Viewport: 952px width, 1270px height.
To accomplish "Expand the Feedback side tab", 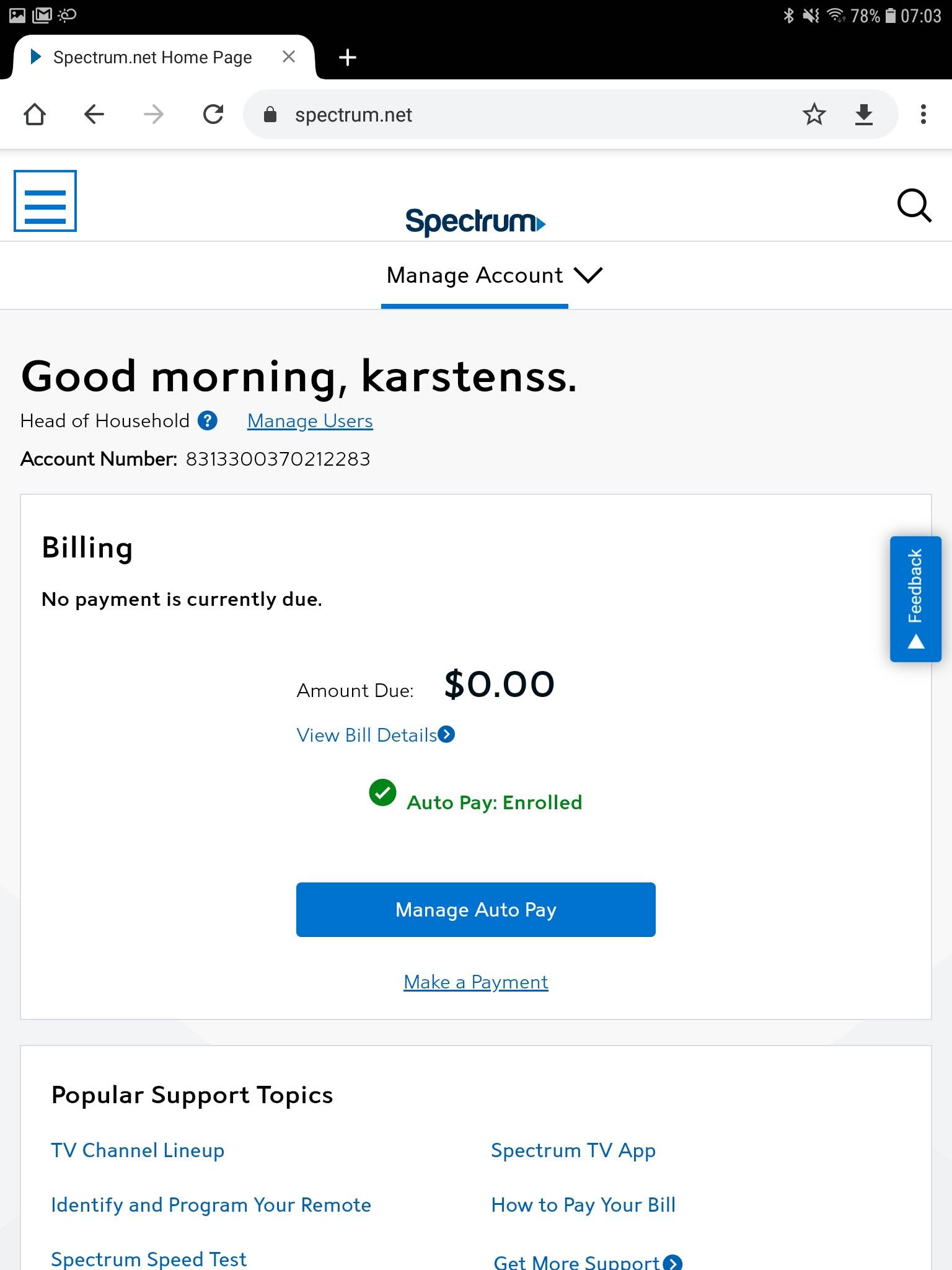I will click(915, 599).
